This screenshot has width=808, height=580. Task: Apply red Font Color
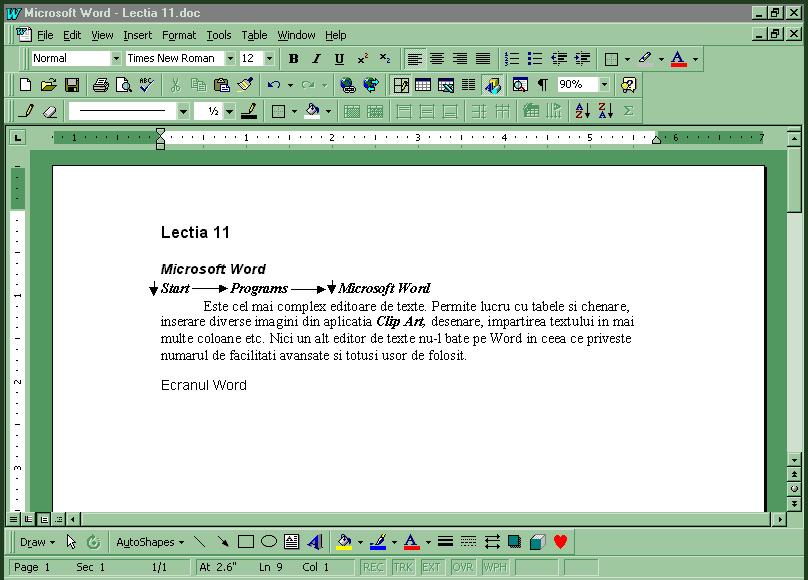679,59
